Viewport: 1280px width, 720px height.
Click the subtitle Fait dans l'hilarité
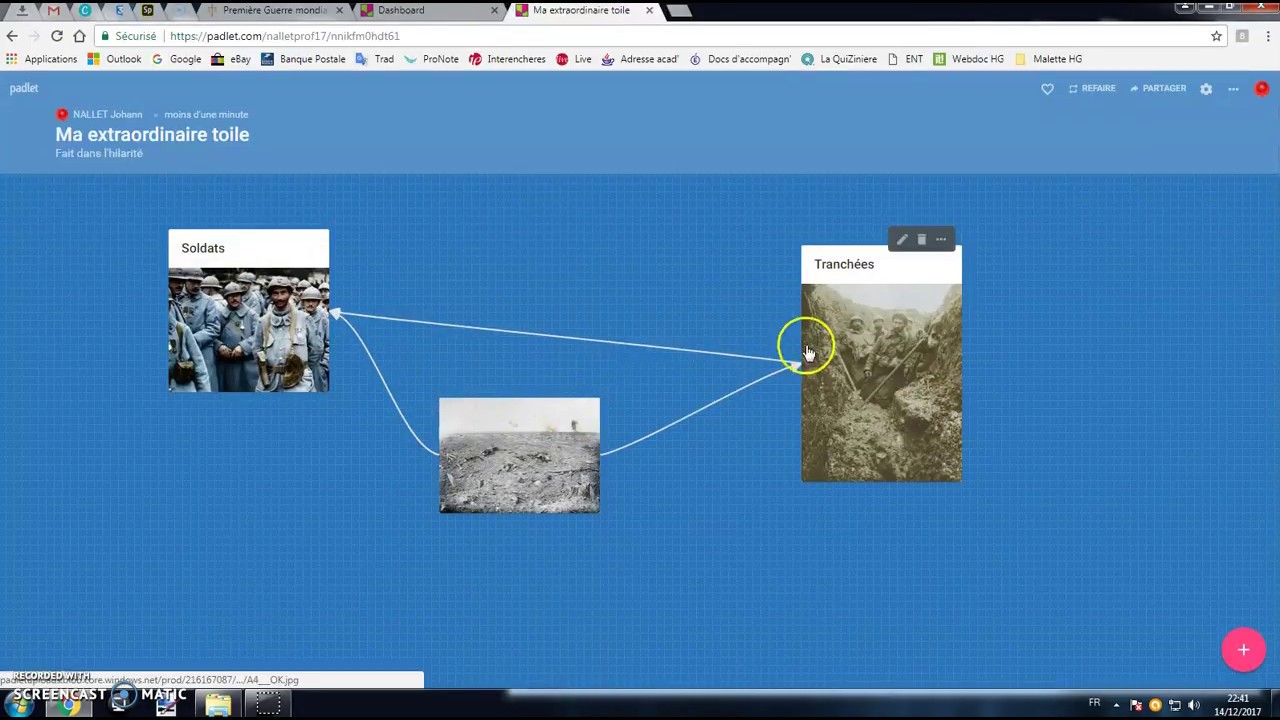[x=99, y=153]
